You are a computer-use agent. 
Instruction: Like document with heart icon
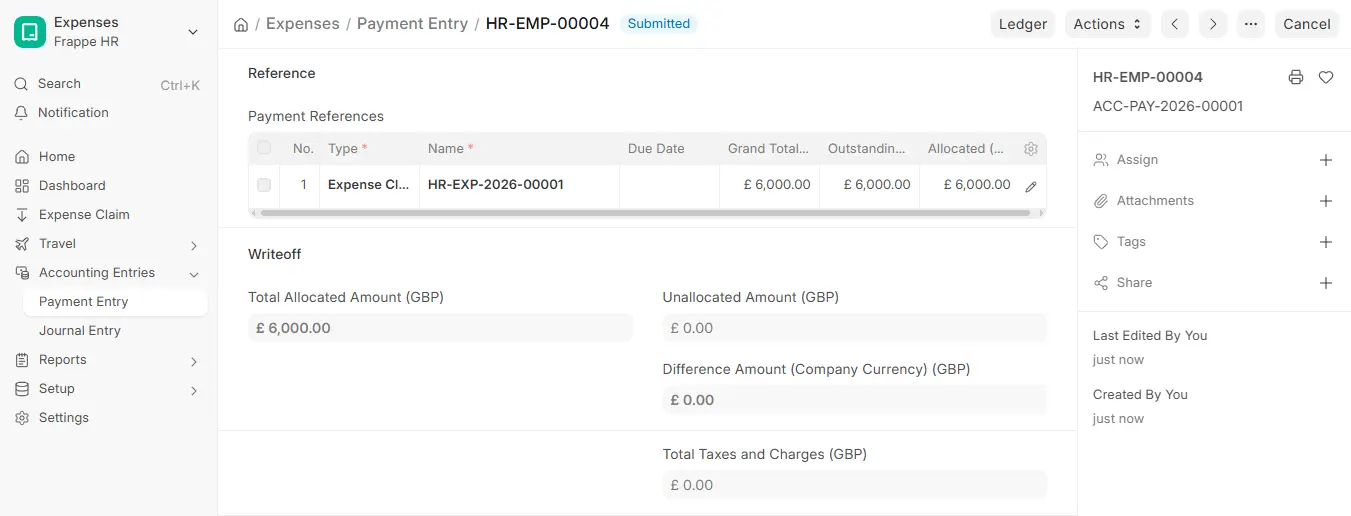(1326, 77)
